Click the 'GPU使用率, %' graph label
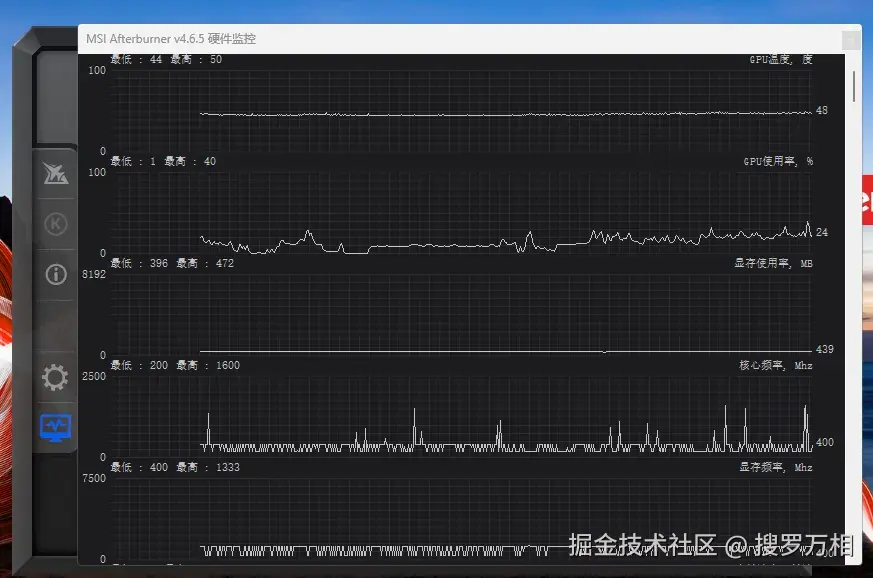This screenshot has height=578, width=873. (778, 161)
